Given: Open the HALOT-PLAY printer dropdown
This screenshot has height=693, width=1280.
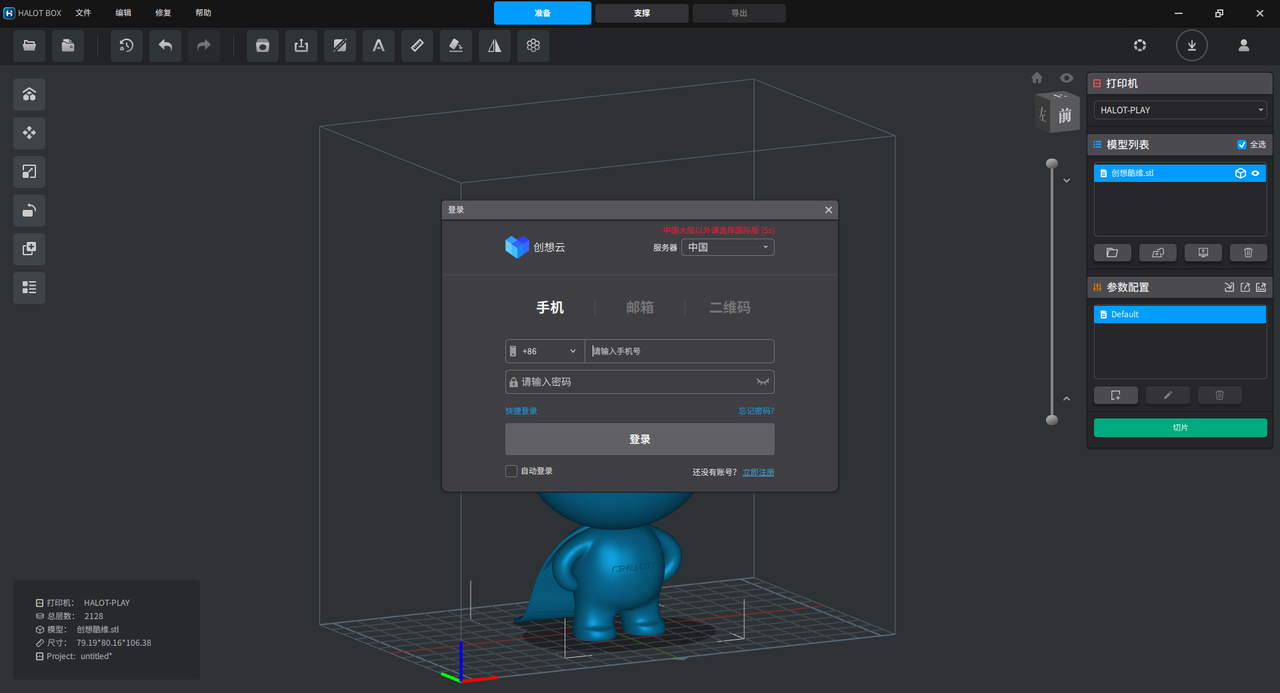Looking at the screenshot, I should pos(1180,110).
